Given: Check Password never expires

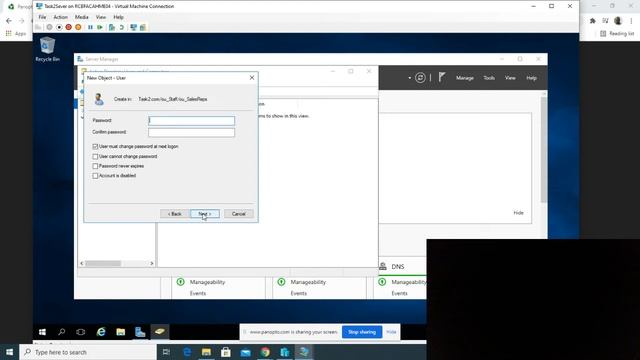Looking at the screenshot, I should click(95, 166).
